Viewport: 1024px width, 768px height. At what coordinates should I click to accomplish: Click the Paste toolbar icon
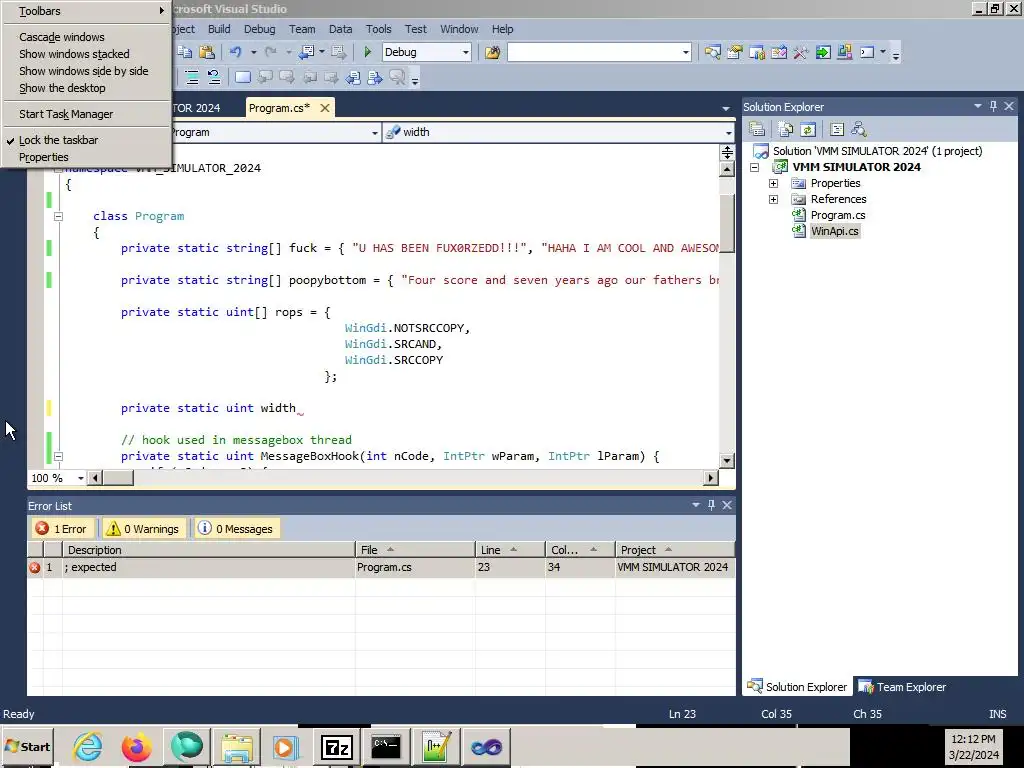(x=207, y=52)
